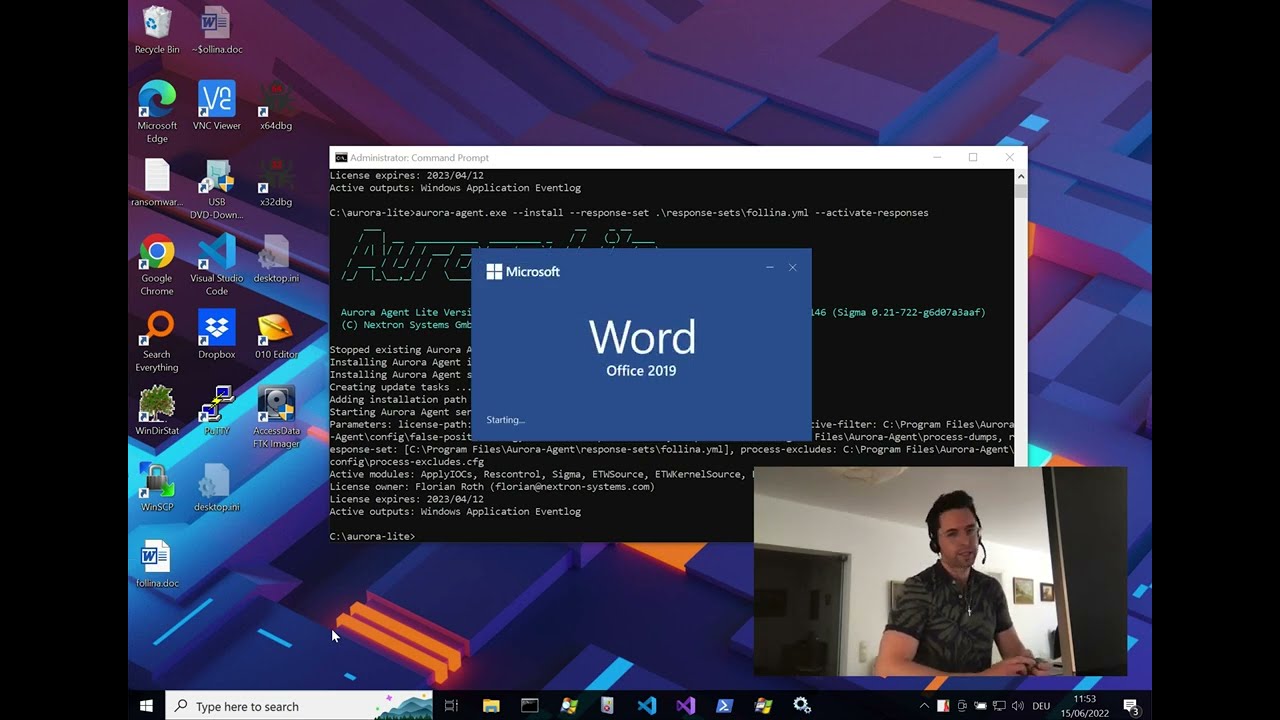Open the ~$ollina.doc temporary Word file
The width and height of the screenshot is (1280, 720).
click(x=217, y=30)
